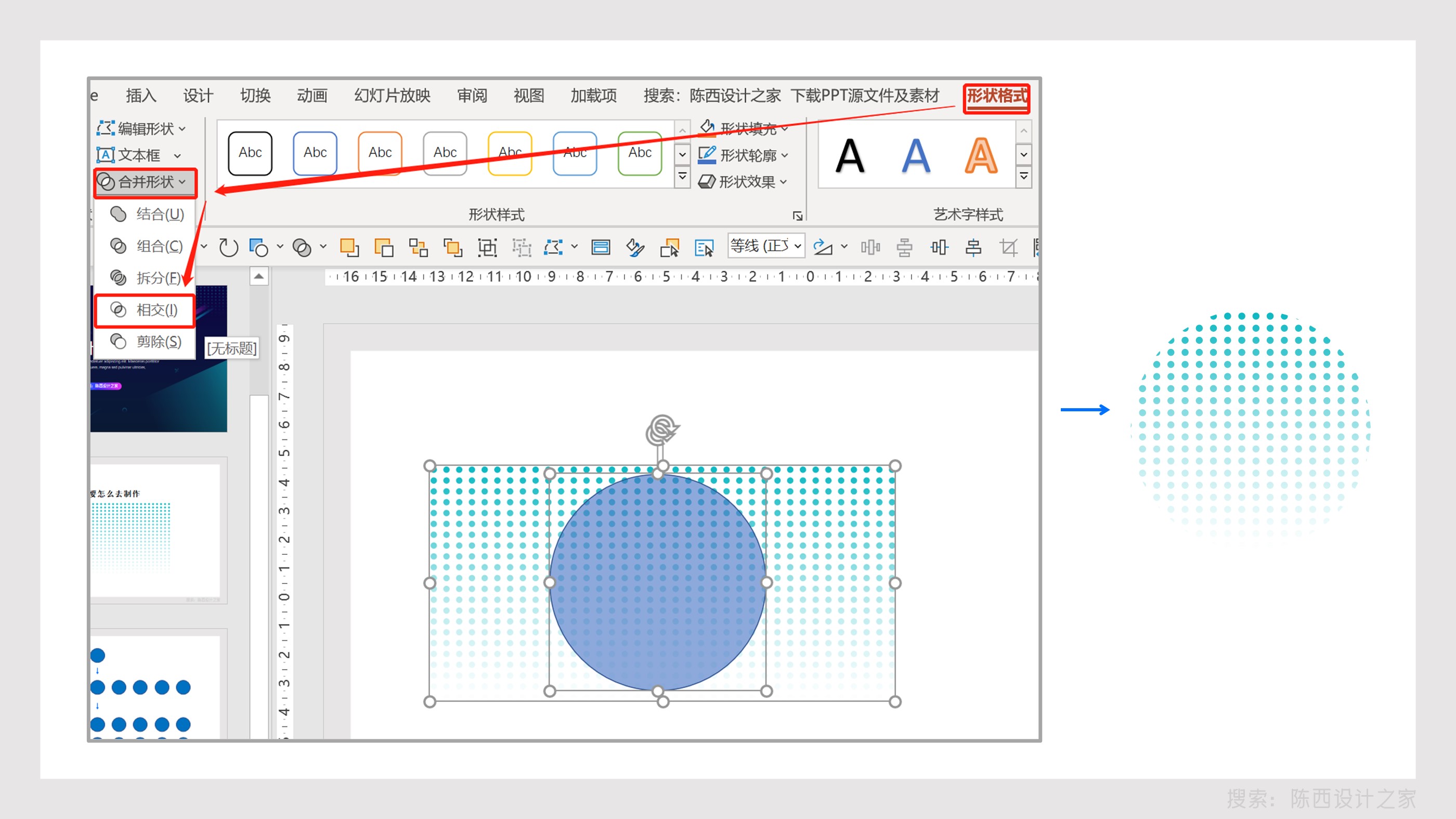Click the send backward icon

pyautogui.click(x=384, y=248)
